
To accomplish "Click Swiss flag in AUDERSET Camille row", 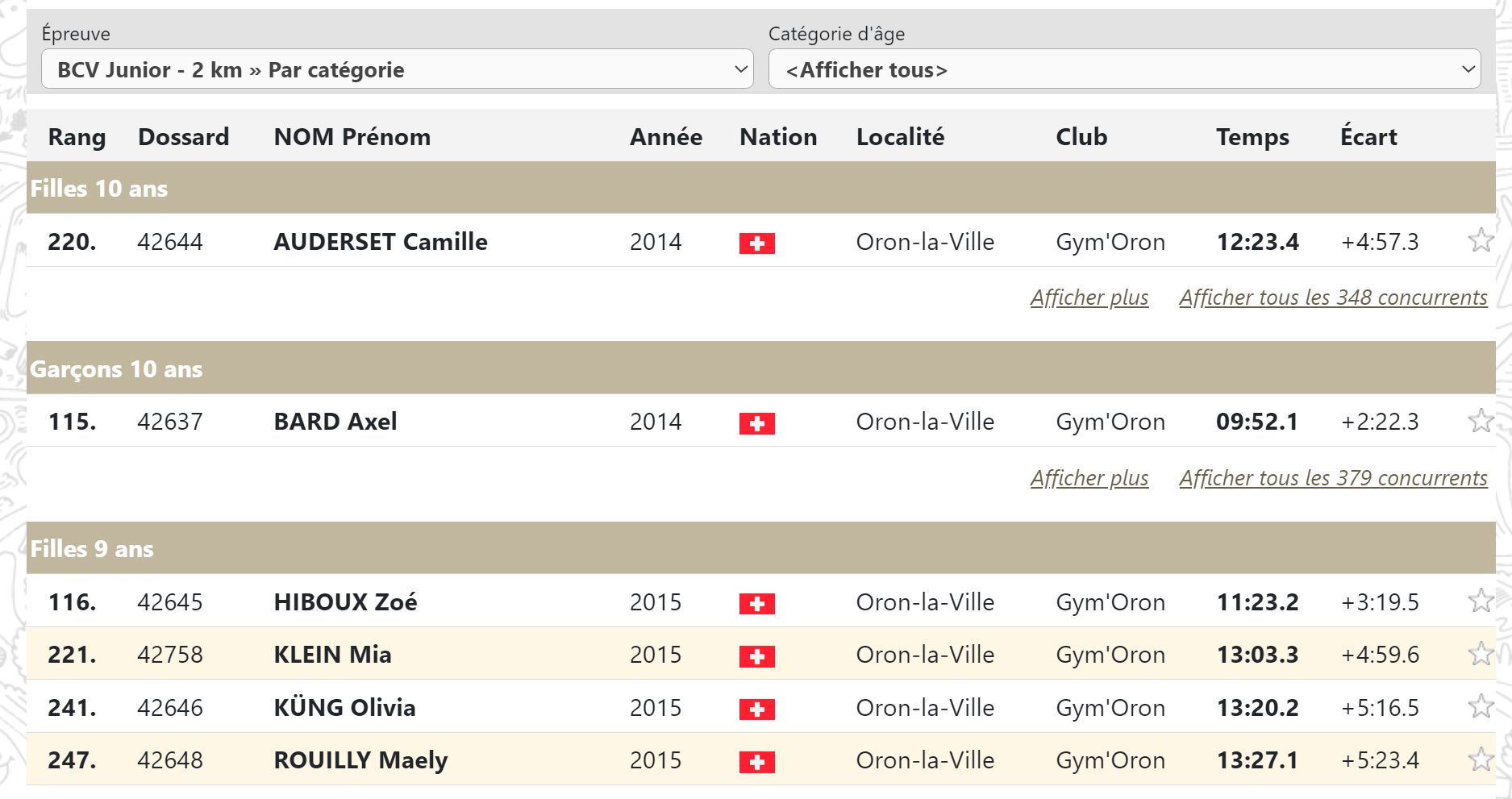I will click(756, 243).
